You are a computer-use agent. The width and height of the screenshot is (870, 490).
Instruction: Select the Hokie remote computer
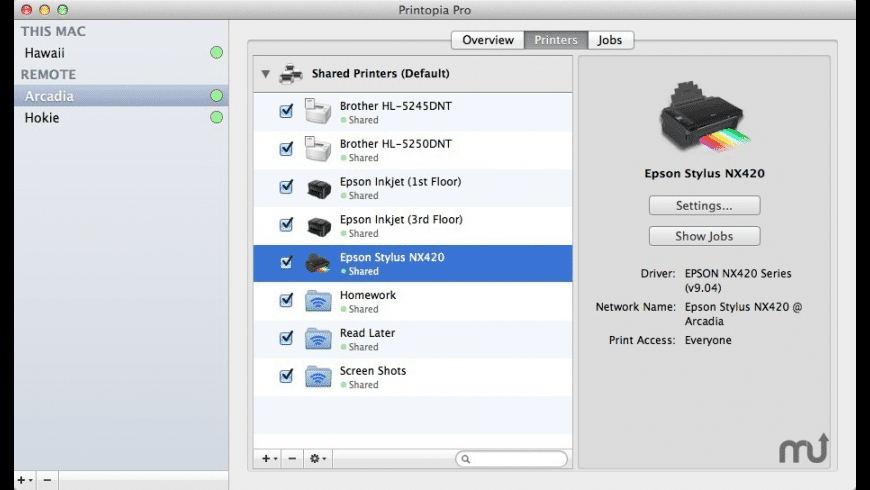pos(121,118)
